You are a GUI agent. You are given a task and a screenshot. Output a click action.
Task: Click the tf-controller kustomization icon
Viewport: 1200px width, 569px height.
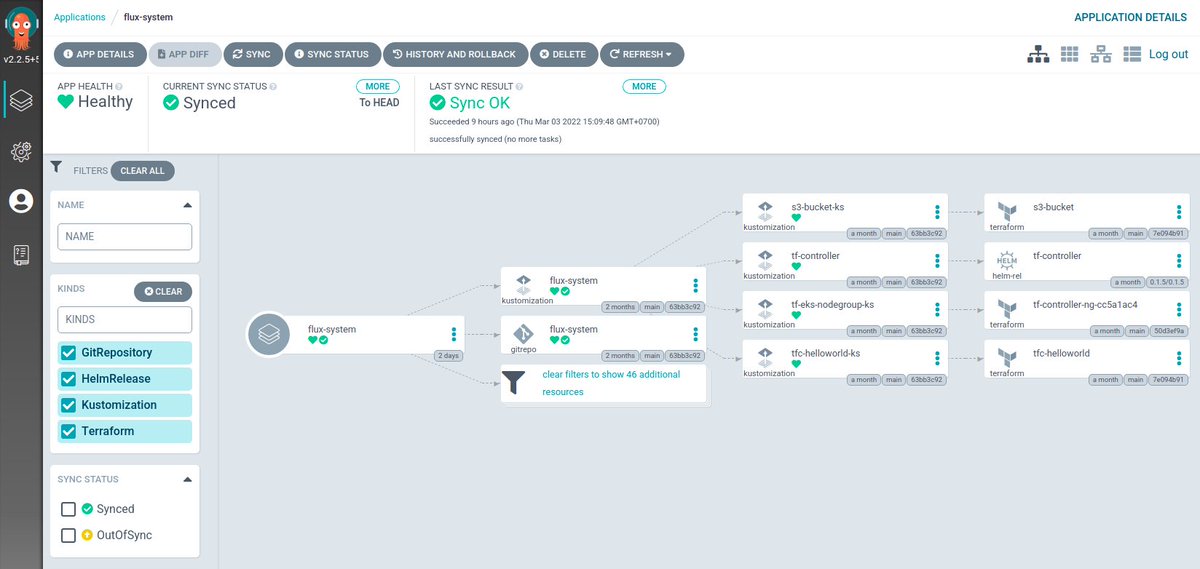[x=764, y=260]
